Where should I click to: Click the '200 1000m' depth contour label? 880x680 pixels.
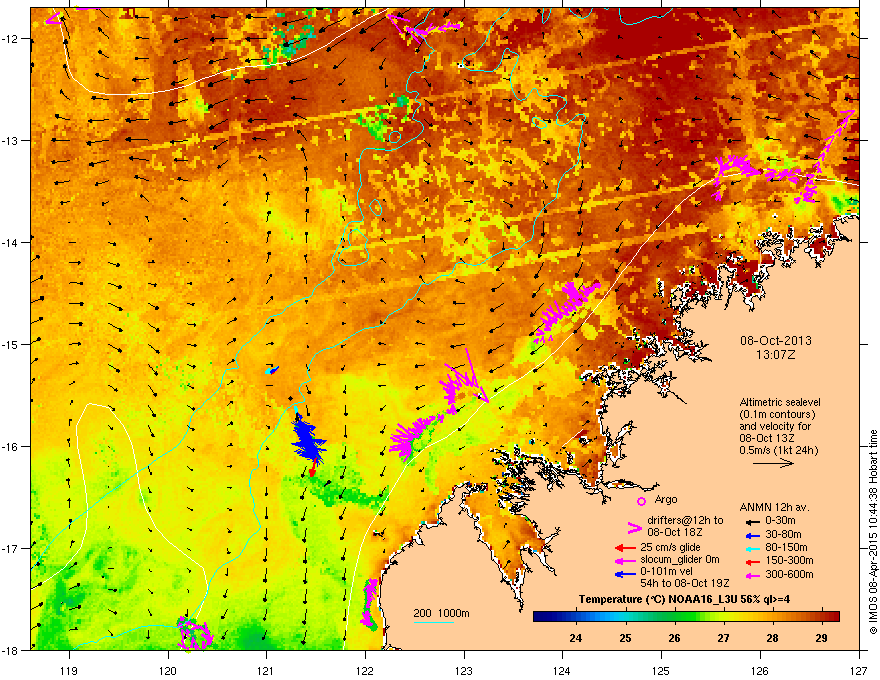pos(441,613)
